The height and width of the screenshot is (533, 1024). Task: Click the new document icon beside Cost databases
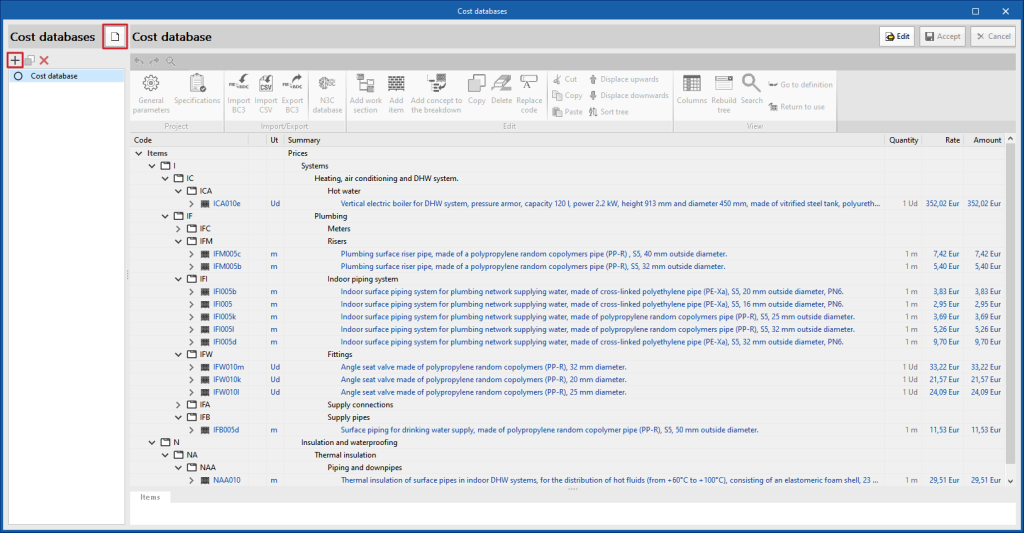115,37
